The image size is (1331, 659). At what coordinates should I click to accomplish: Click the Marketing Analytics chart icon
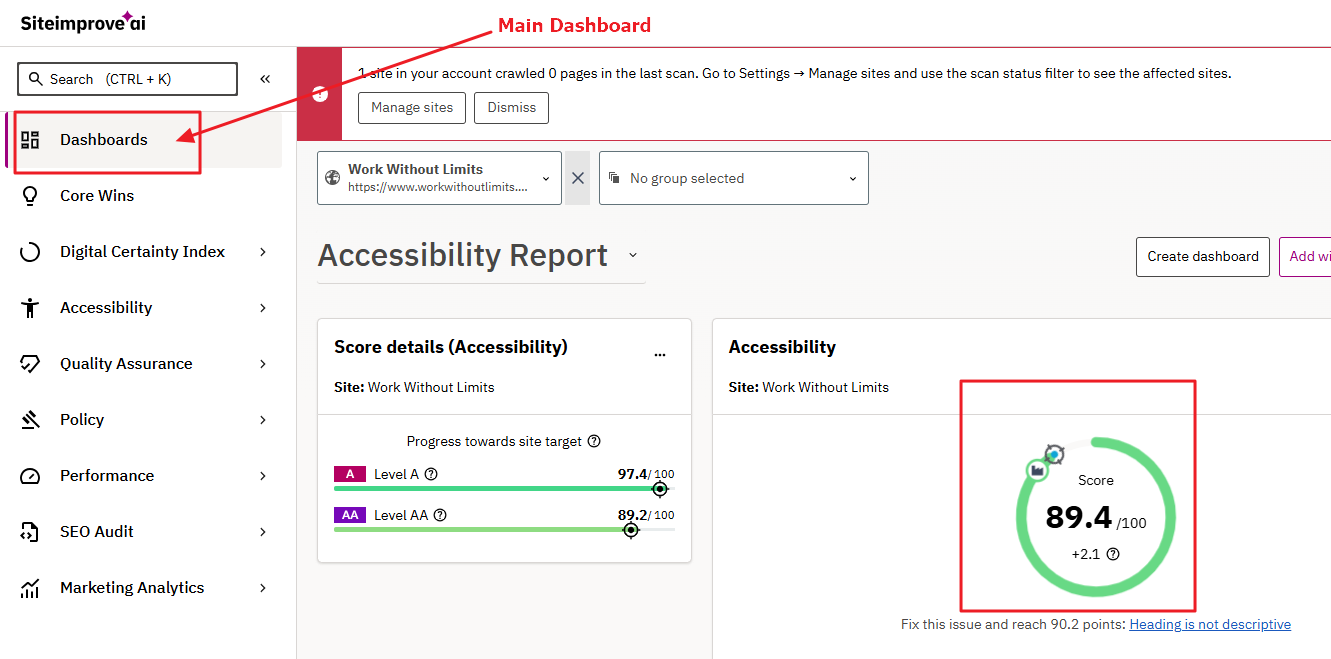[x=30, y=588]
